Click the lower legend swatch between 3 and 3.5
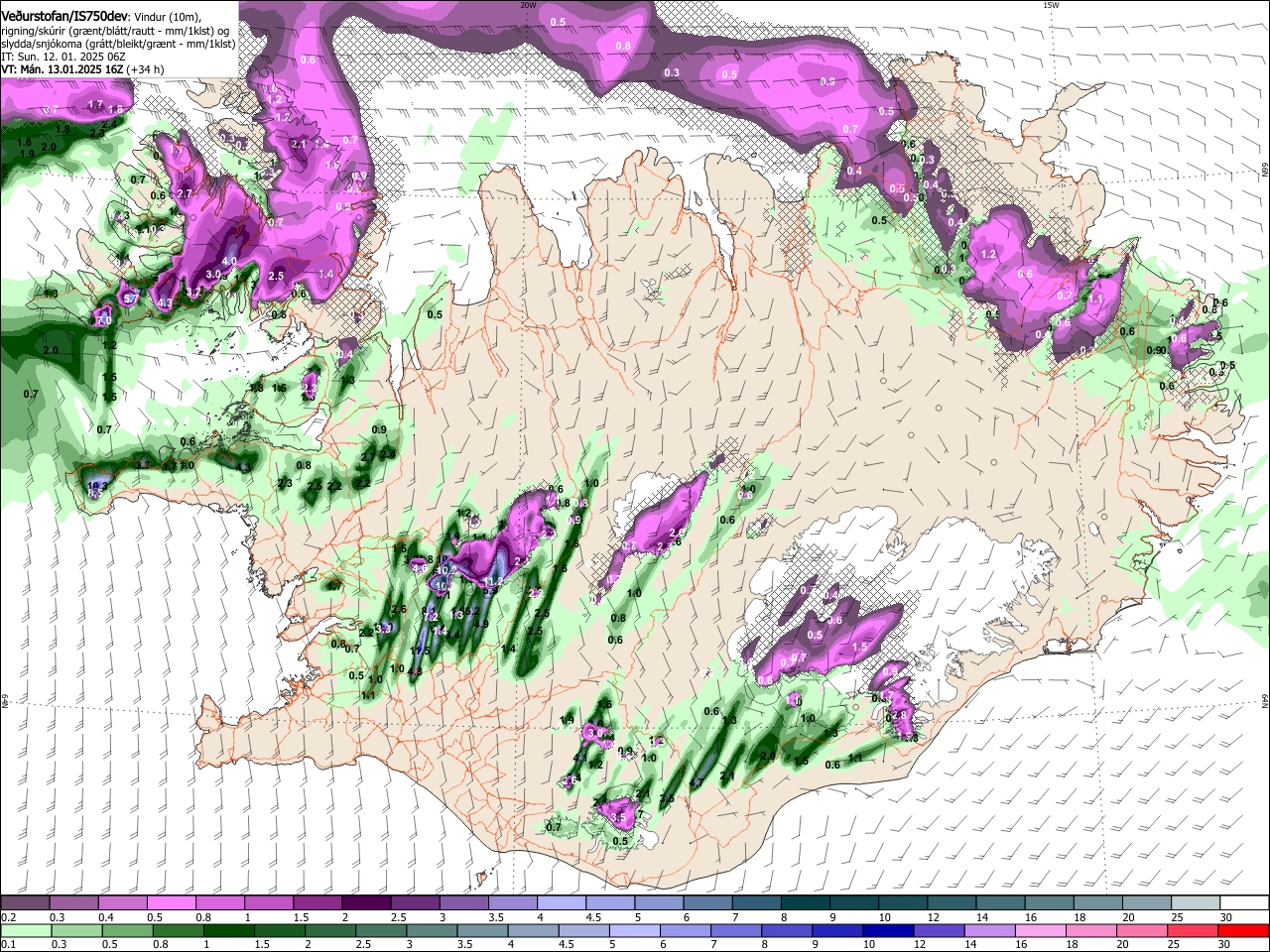The height and width of the screenshot is (952, 1270). (x=432, y=930)
